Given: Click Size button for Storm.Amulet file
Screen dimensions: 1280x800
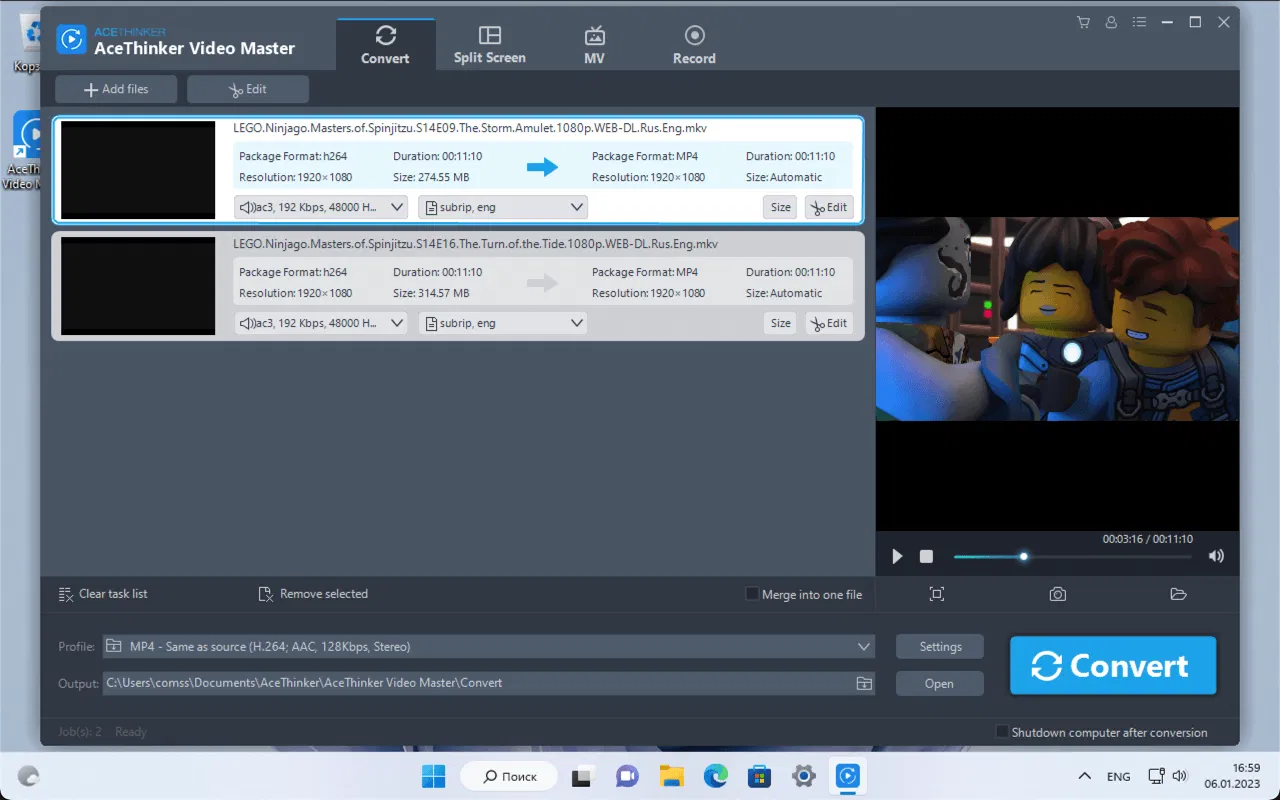Looking at the screenshot, I should coord(780,207).
